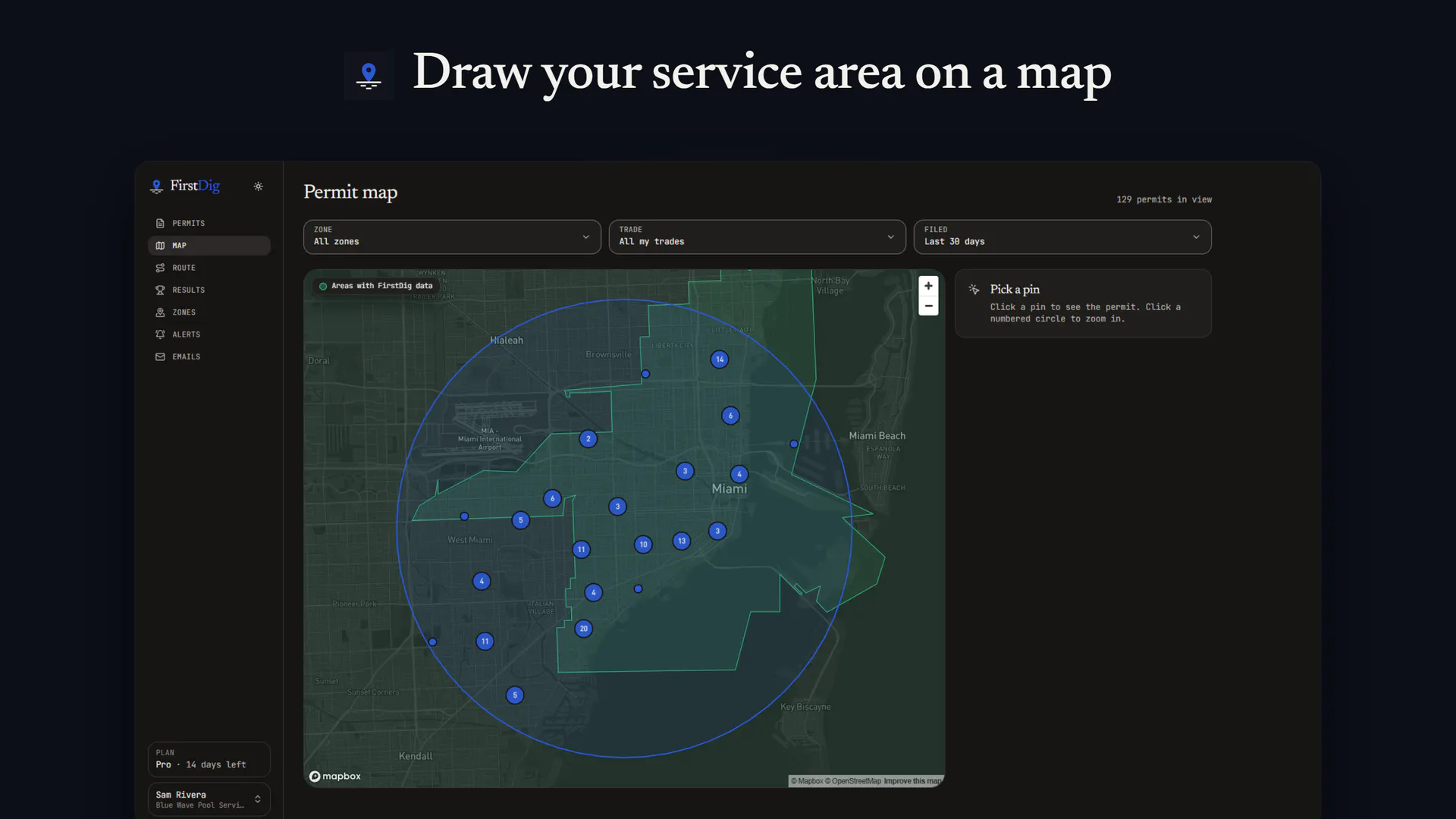Viewport: 1456px width, 819px height.
Task: Click the cluster pin numbered 13
Action: 682,541
